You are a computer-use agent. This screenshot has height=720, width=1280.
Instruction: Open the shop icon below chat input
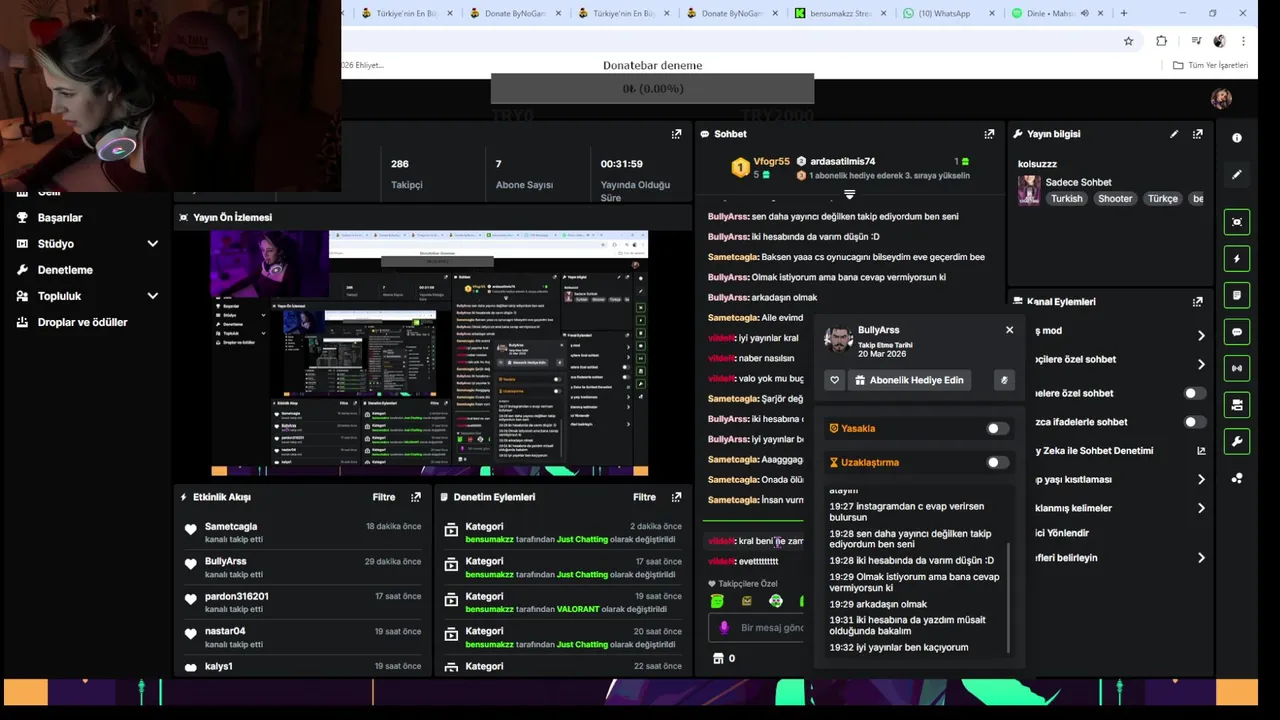717,658
